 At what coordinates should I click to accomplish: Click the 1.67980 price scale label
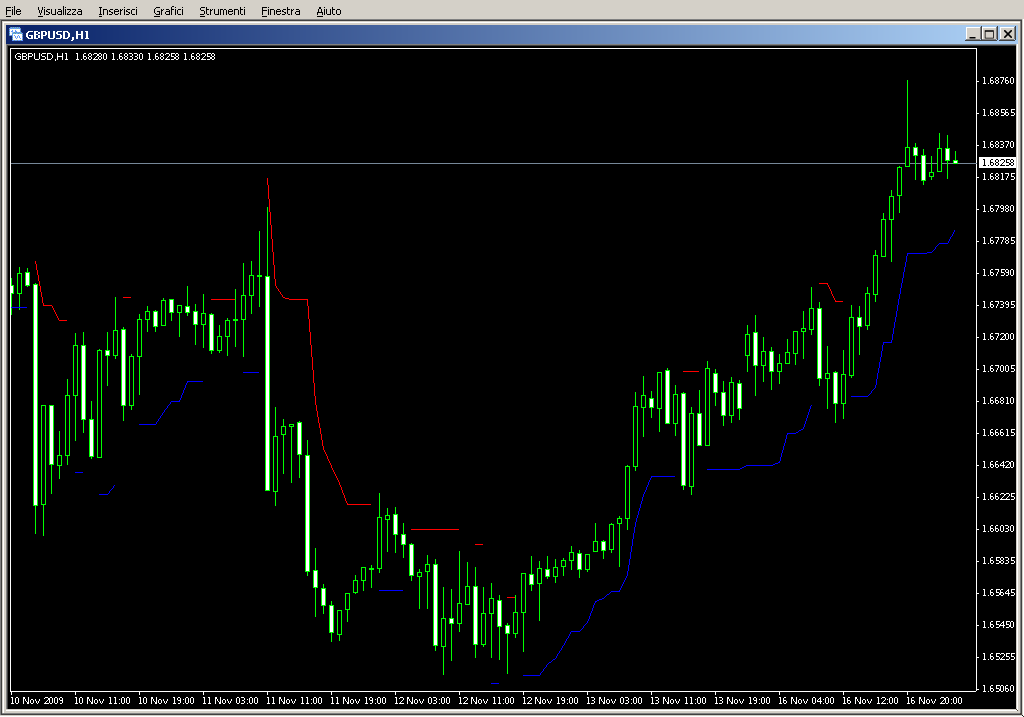tap(998, 209)
